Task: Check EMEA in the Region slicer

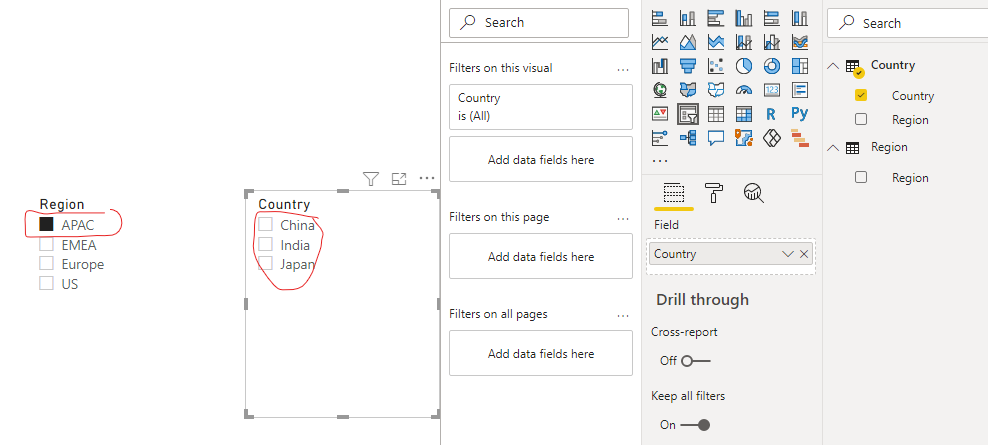Action: click(46, 244)
